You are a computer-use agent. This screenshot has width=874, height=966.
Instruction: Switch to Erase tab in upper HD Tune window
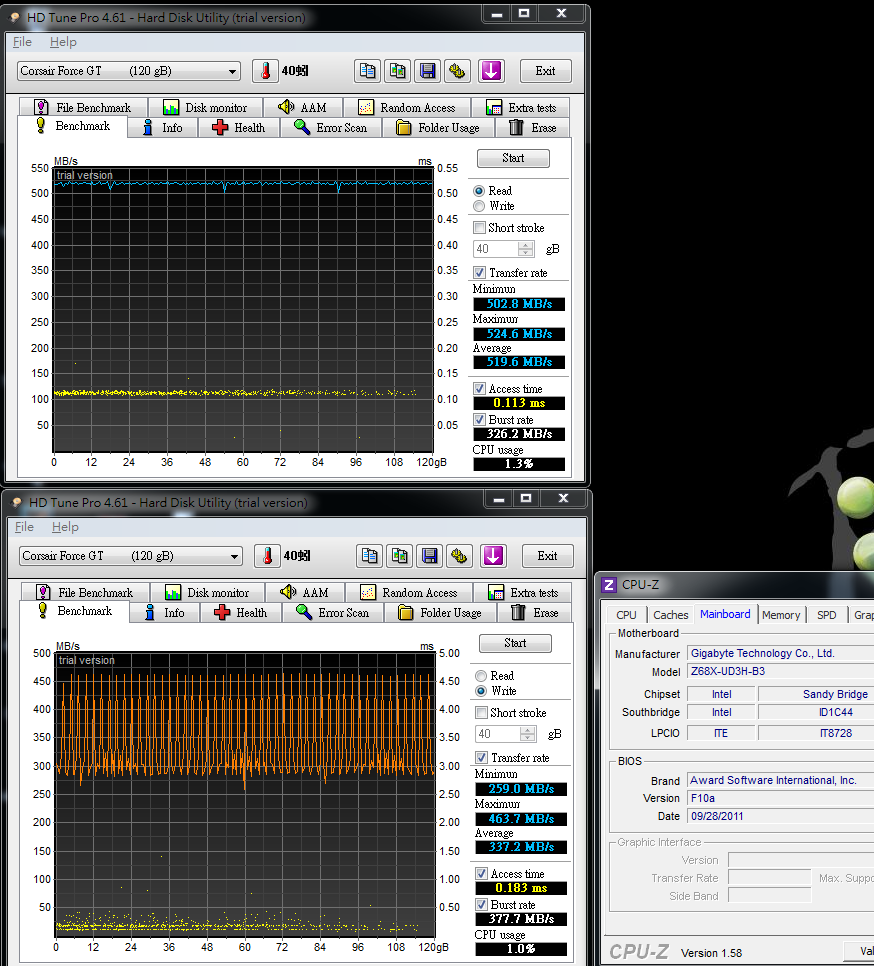pos(533,128)
